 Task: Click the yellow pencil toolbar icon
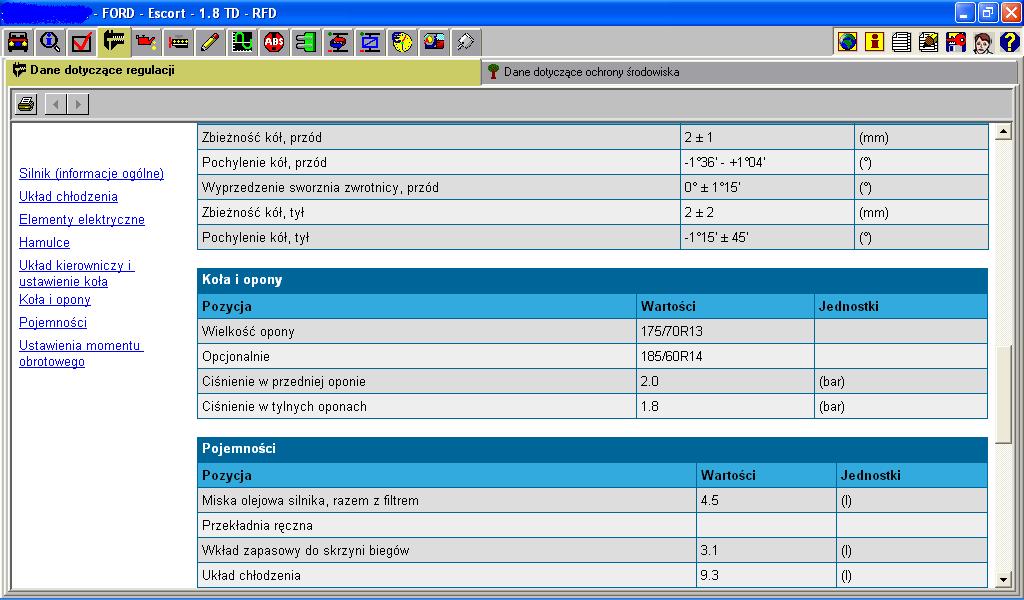(x=210, y=42)
